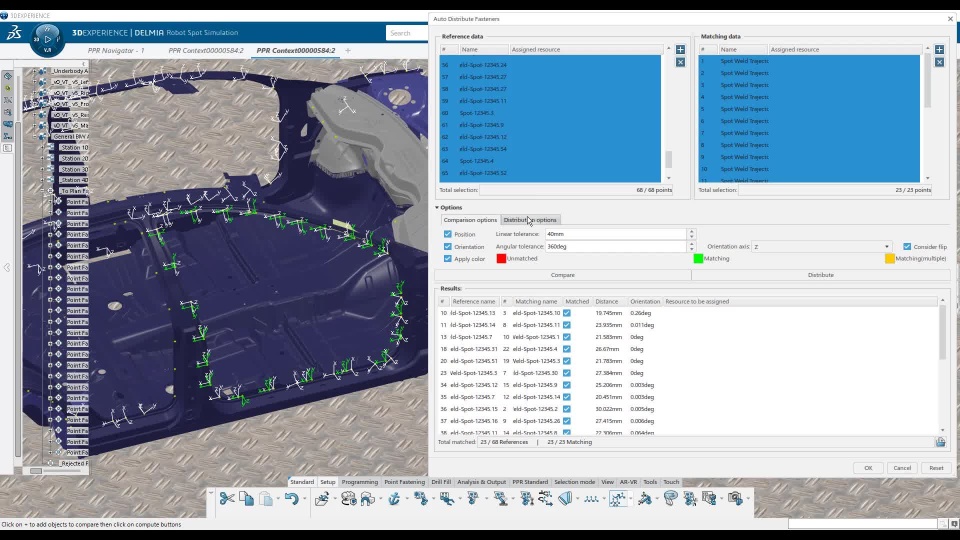Click the Cut scissors icon in the toolbar

pos(227,498)
